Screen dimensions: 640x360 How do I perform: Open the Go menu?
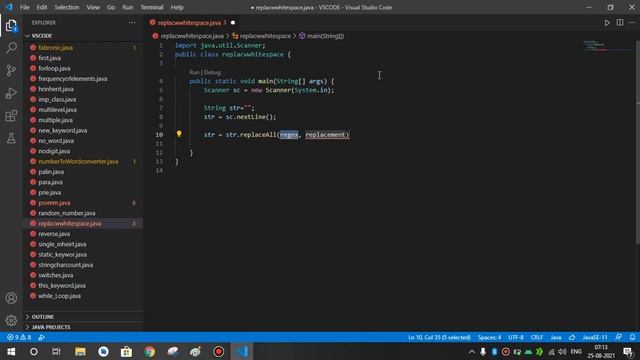coord(111,7)
